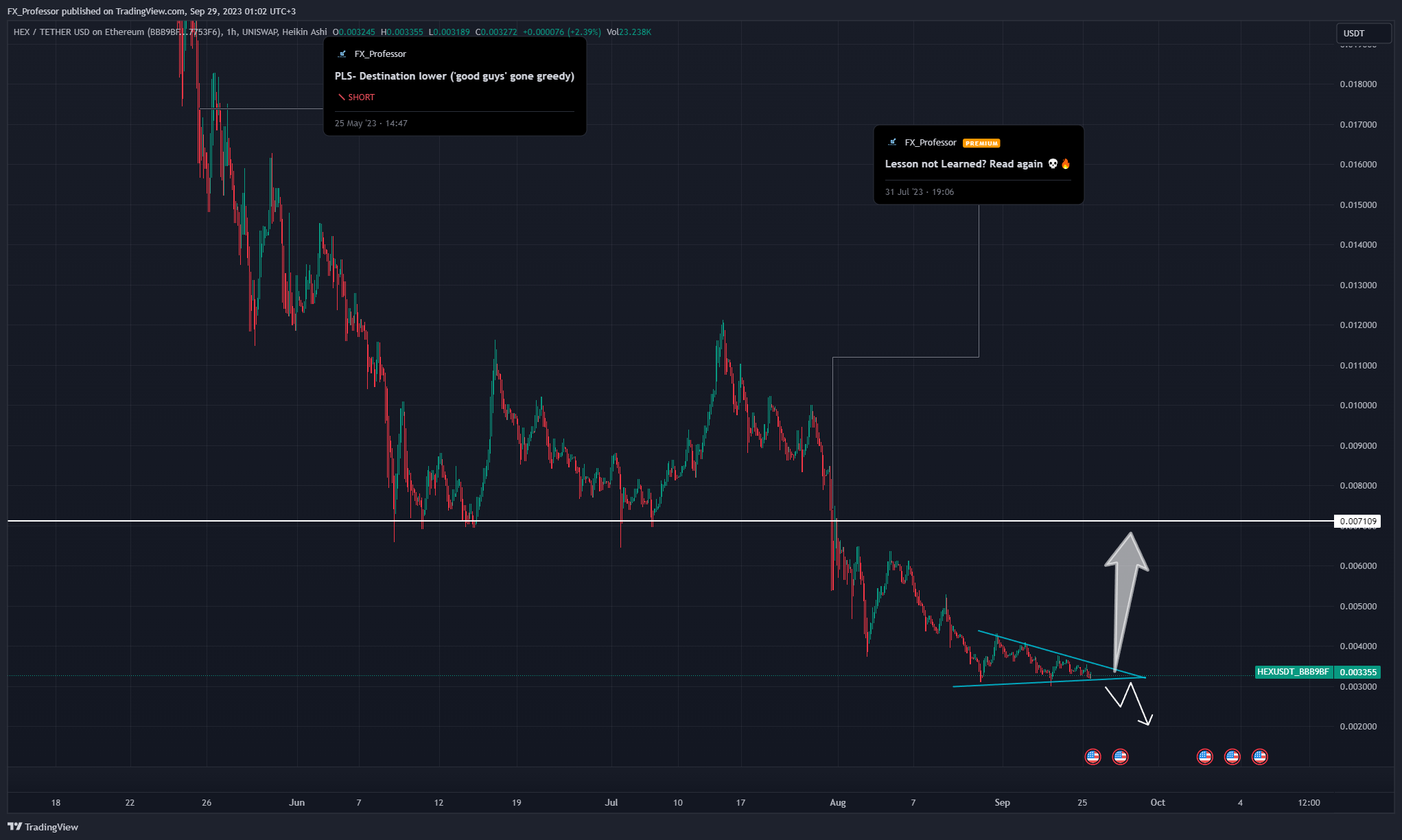Click the C 0.003272 close value in legend
Image resolution: width=1402 pixels, height=840 pixels.
[496, 32]
